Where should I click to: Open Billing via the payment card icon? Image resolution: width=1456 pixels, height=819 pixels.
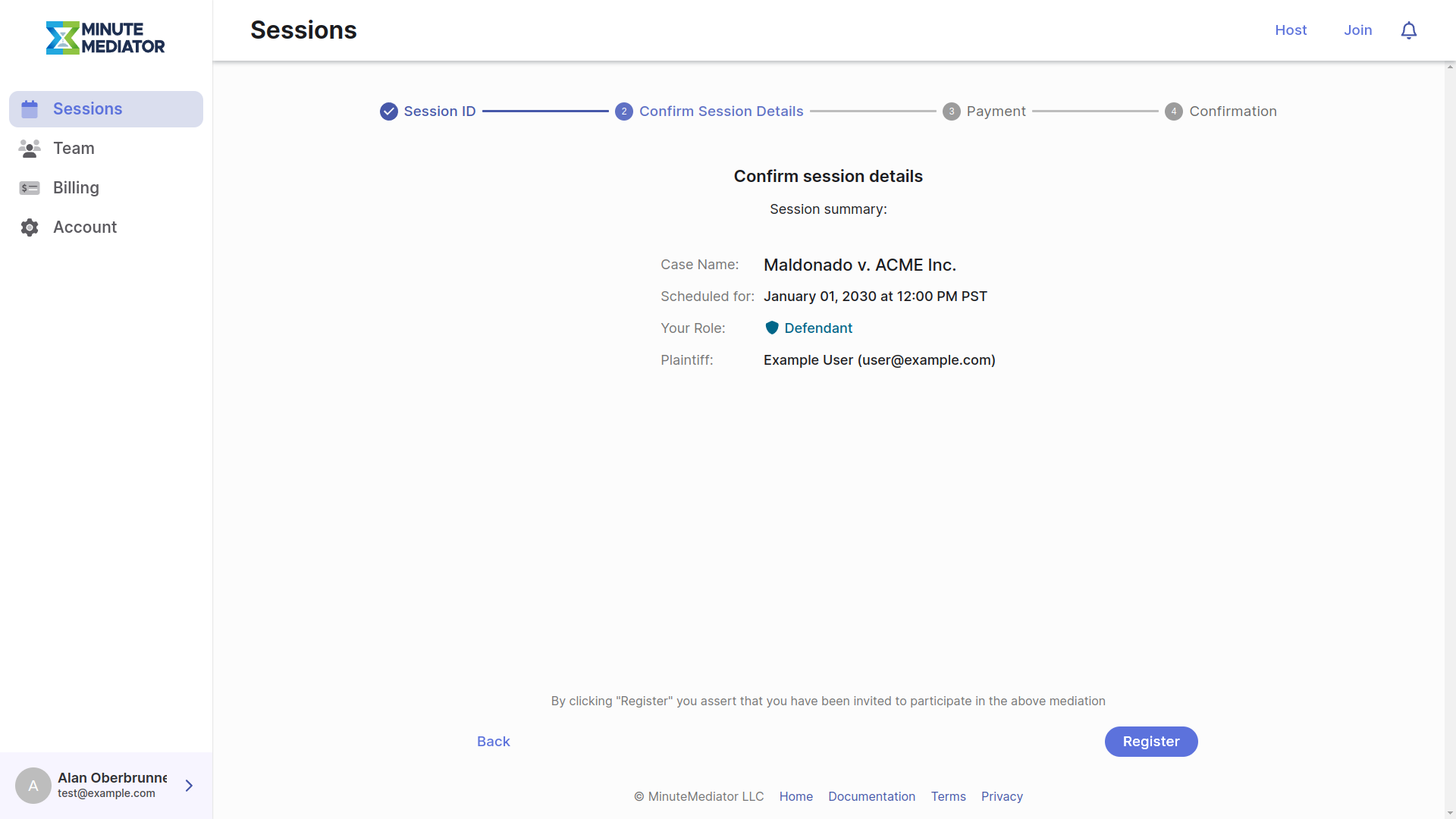[30, 187]
